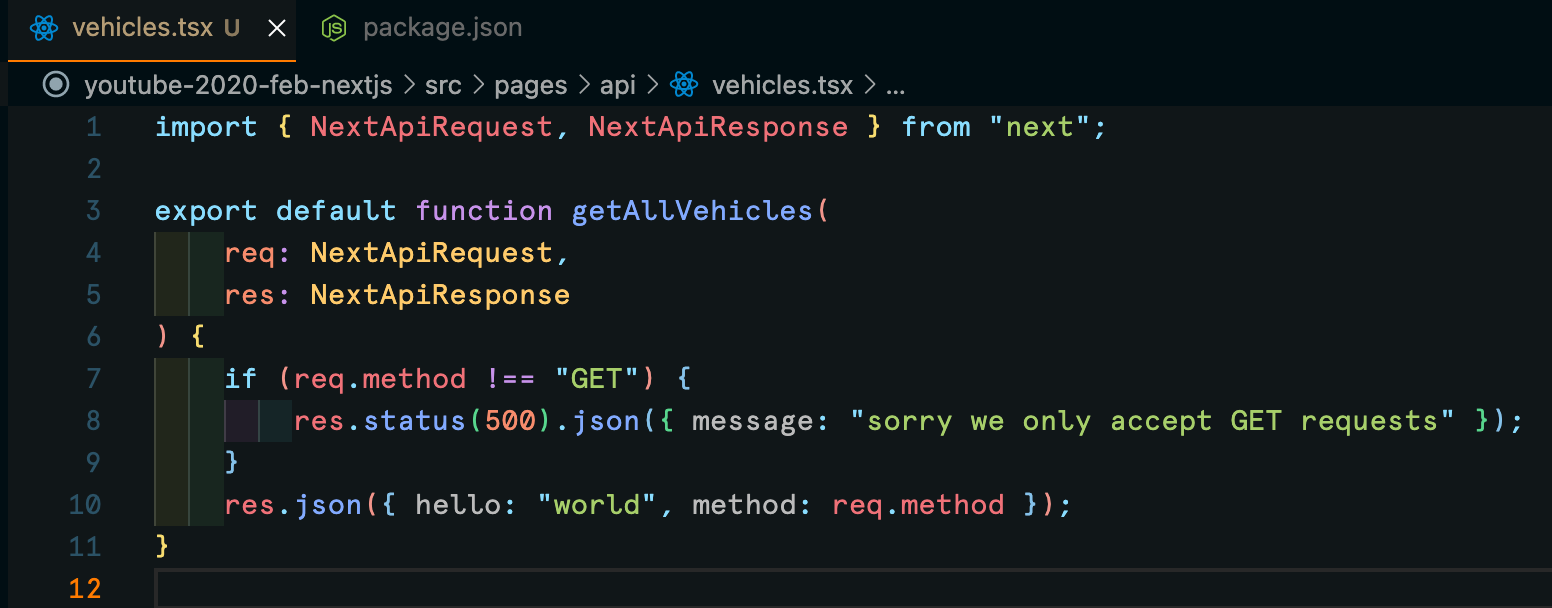The width and height of the screenshot is (1552, 608).
Task: Open the ellipsis symbol breadcrumb
Action: [x=895, y=85]
